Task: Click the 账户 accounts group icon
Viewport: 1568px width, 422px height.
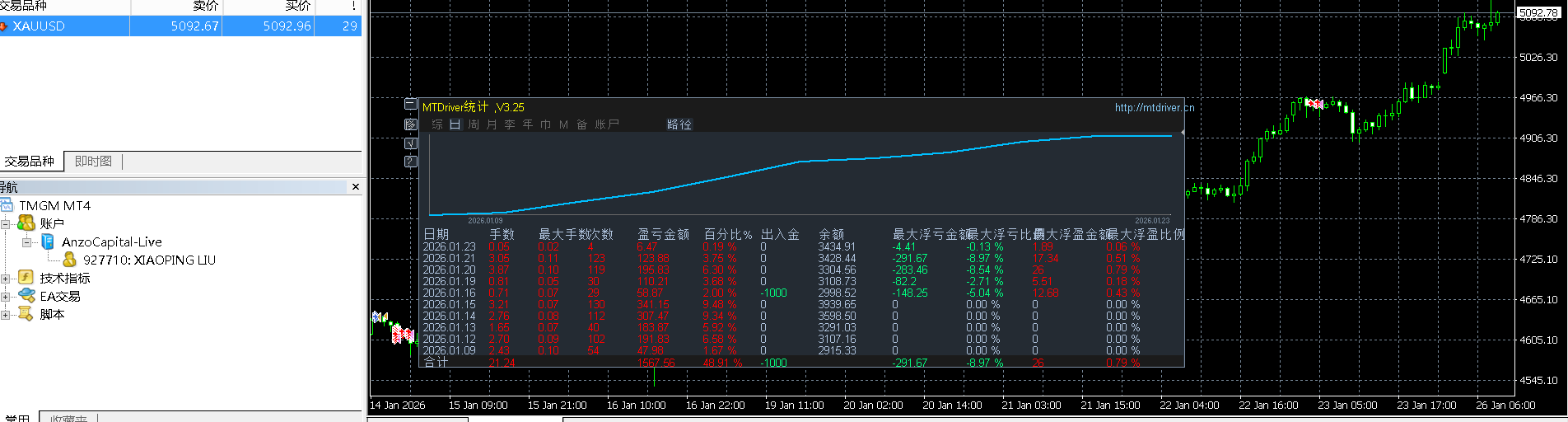Action: [26, 223]
